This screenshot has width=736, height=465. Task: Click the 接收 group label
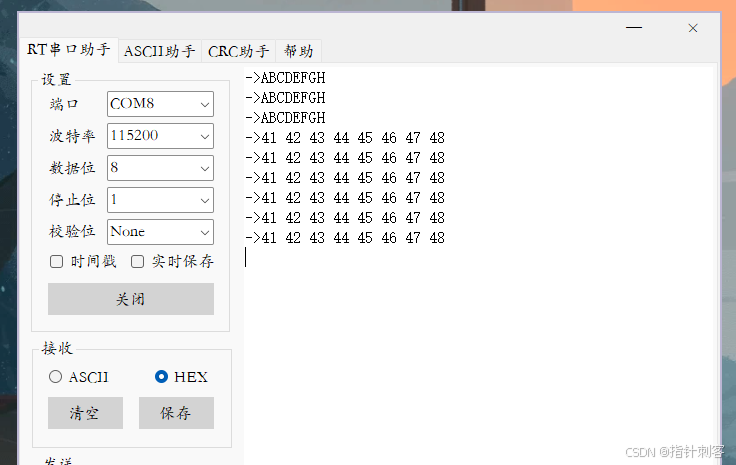click(57, 348)
